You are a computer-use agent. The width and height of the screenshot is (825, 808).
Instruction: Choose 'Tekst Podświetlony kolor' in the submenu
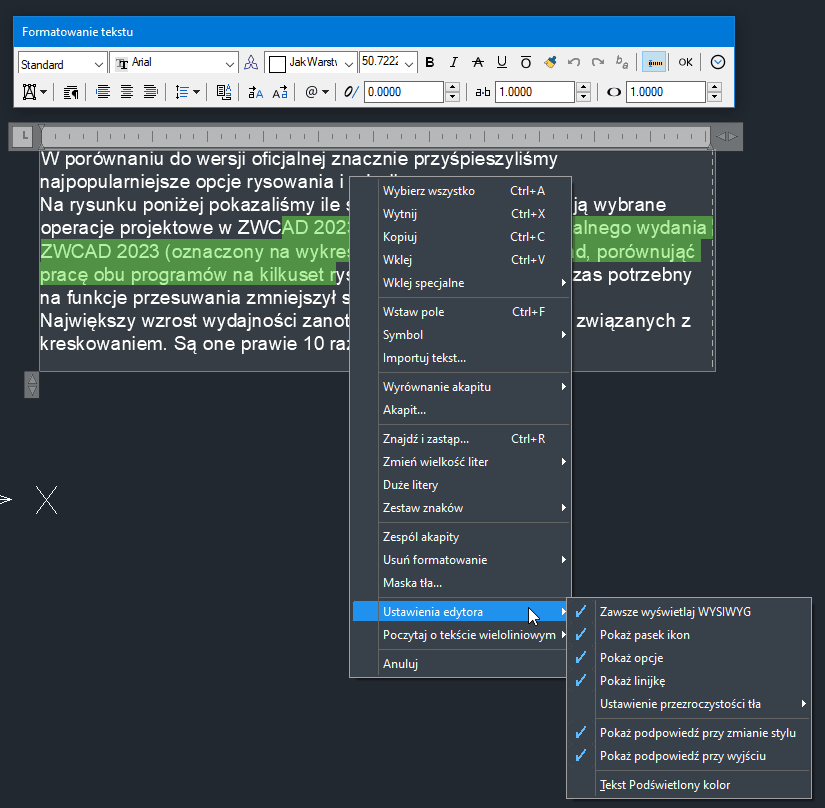pyautogui.click(x=689, y=785)
